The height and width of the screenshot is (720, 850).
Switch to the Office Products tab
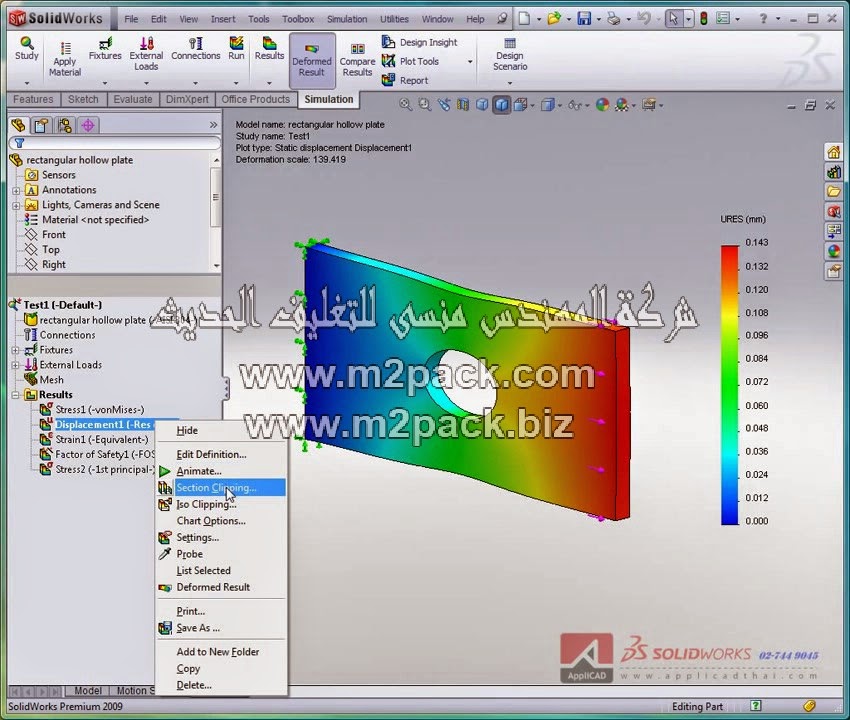(x=255, y=99)
